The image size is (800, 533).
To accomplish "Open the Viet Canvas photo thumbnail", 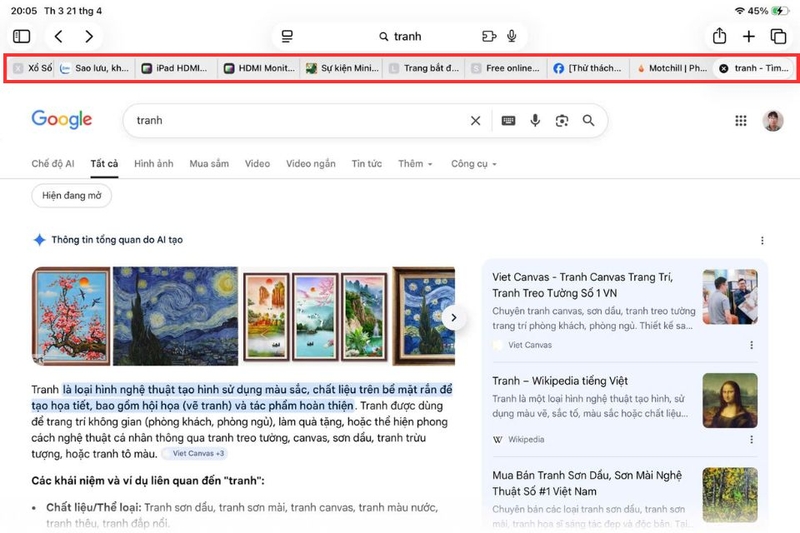I will 730,297.
